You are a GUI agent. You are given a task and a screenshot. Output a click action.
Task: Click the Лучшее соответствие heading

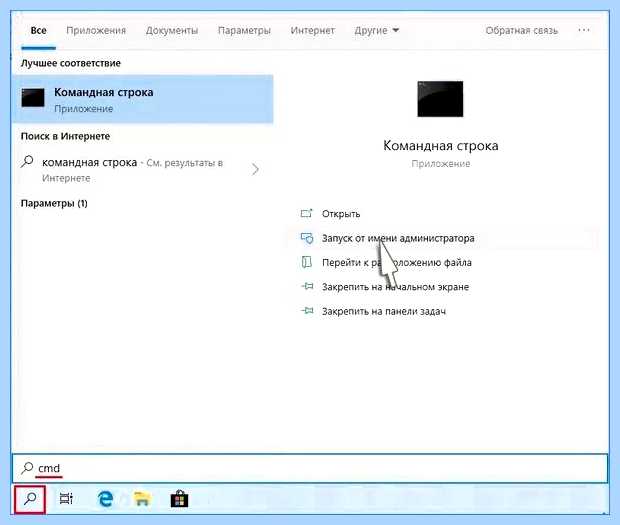click(x=70, y=63)
